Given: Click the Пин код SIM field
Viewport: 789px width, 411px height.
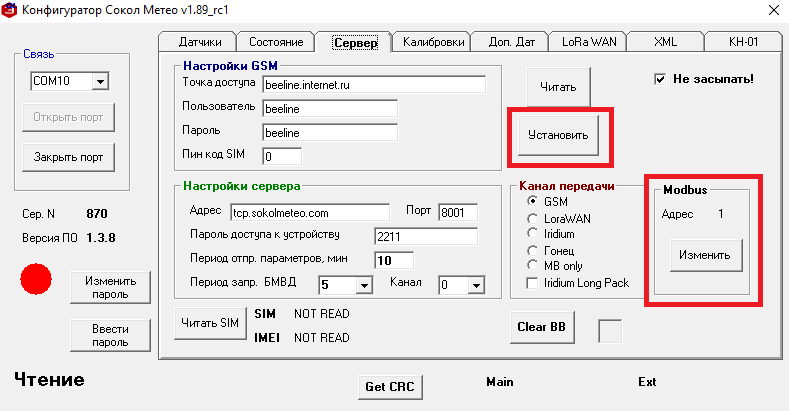Looking at the screenshot, I should [x=282, y=156].
